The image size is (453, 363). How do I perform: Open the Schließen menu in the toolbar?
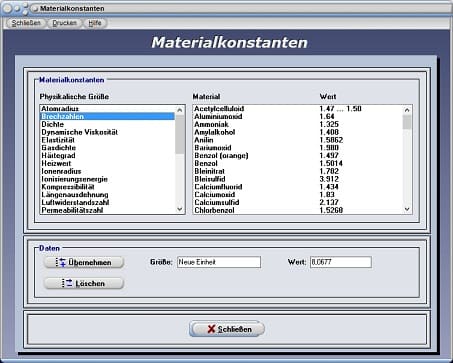(26, 23)
